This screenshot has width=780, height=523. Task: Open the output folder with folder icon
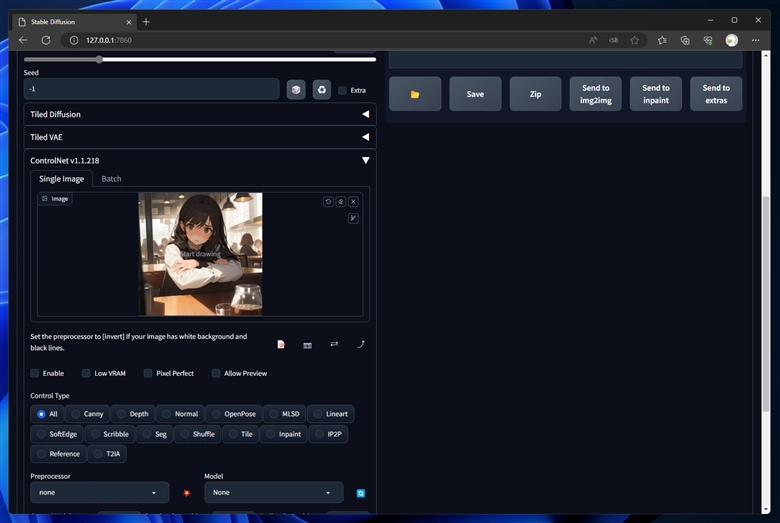click(414, 94)
